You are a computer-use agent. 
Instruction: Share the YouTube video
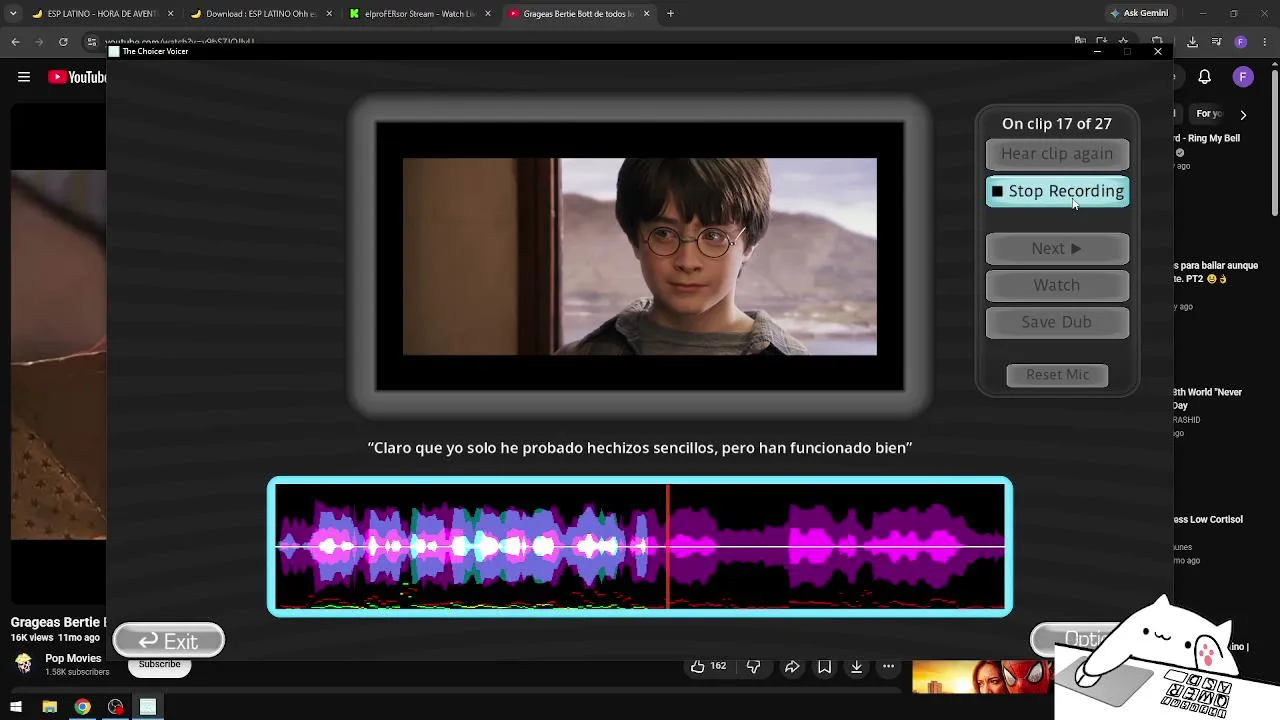(792, 666)
